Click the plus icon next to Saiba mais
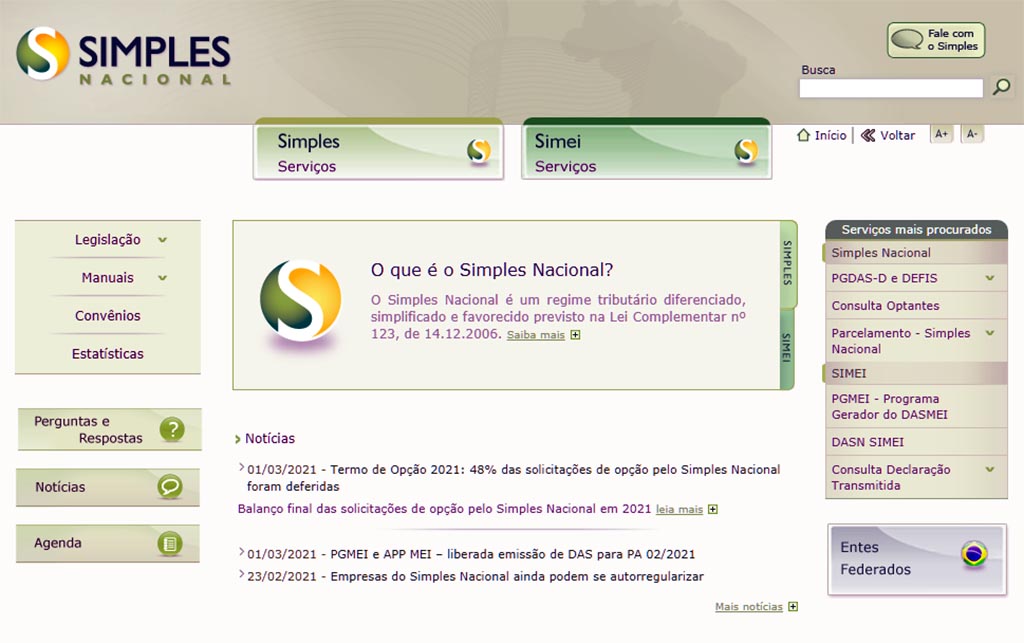Screen dimensions: 1024x643 (x=575, y=335)
